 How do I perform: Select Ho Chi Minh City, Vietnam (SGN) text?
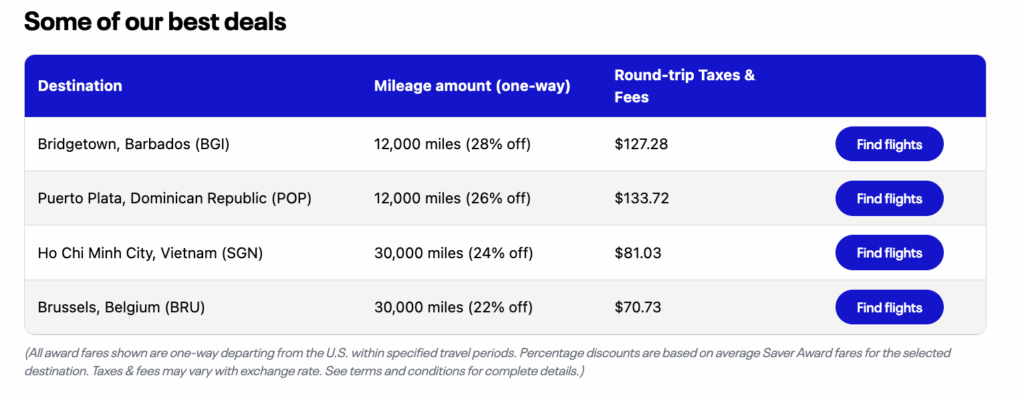tap(150, 253)
